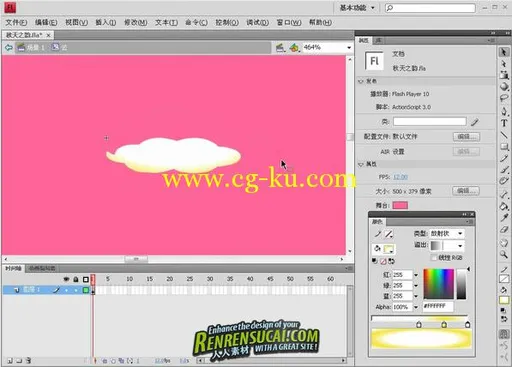Open the Modify menu

[136, 22]
